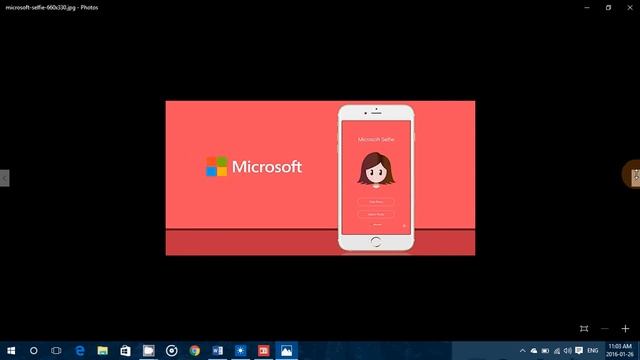The width and height of the screenshot is (640, 360).
Task: Close the Photos window
Action: 630,7
